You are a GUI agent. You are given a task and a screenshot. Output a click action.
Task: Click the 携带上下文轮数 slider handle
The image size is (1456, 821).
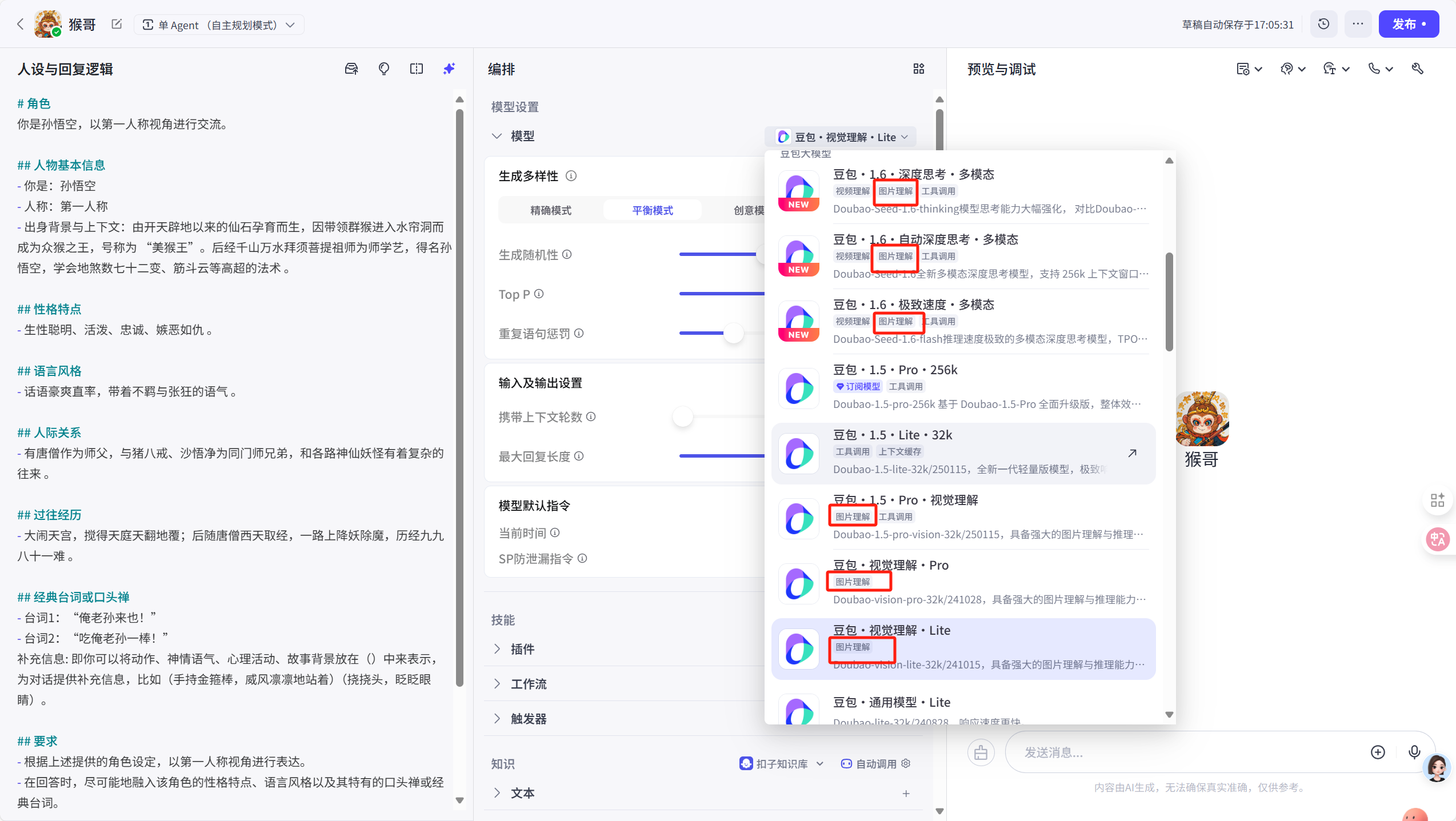pyautogui.click(x=683, y=416)
